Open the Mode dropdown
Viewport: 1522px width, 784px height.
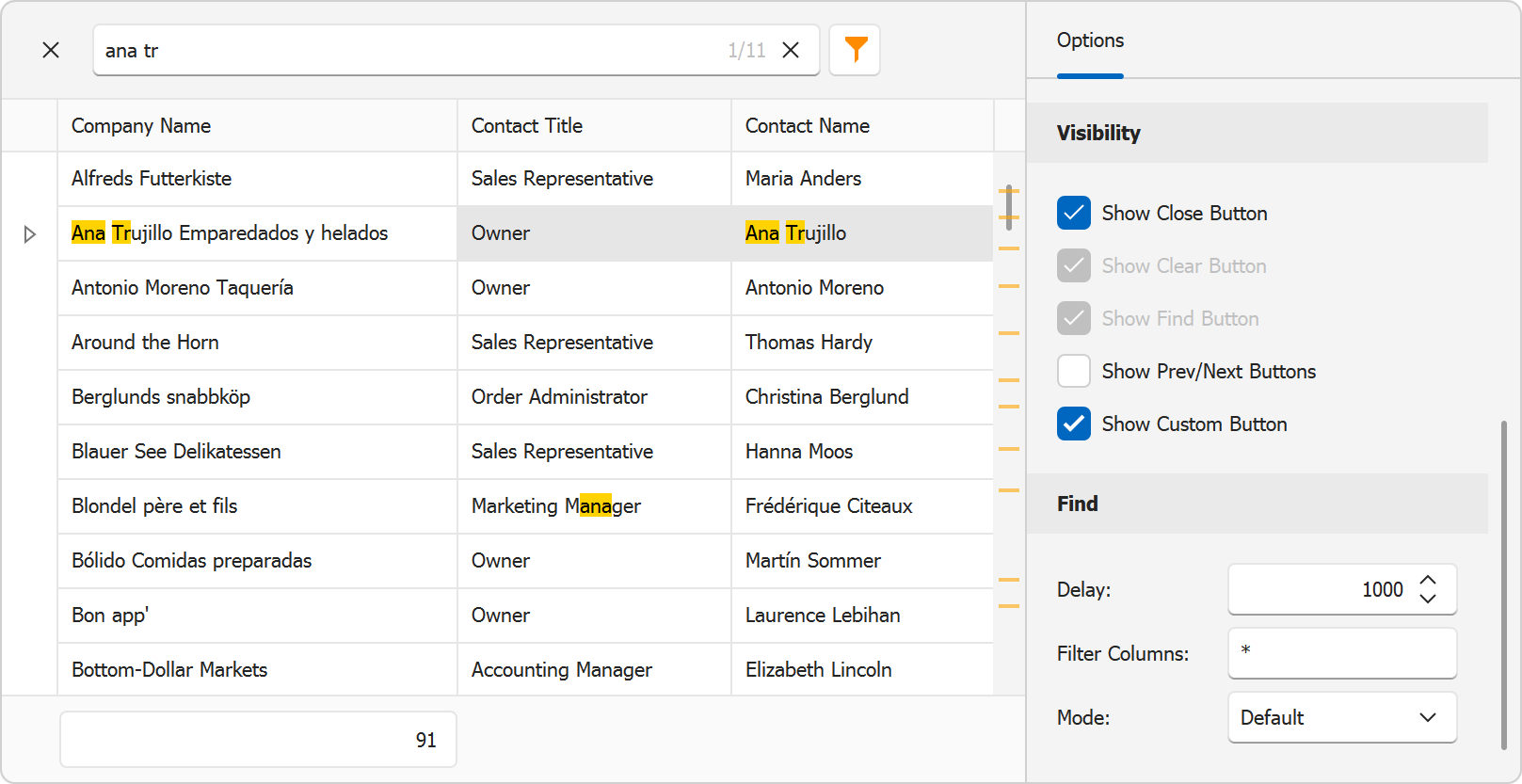coord(1341,717)
